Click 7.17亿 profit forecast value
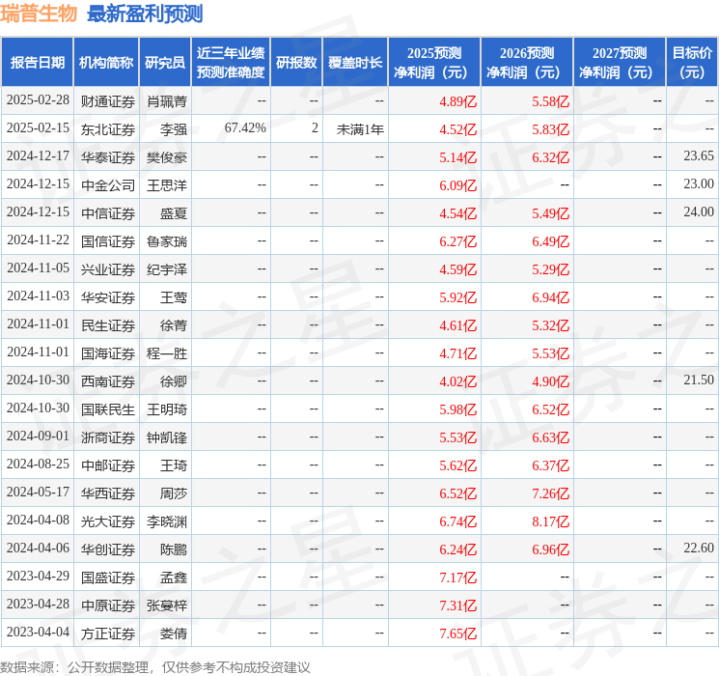This screenshot has height=676, width=719. tap(458, 577)
